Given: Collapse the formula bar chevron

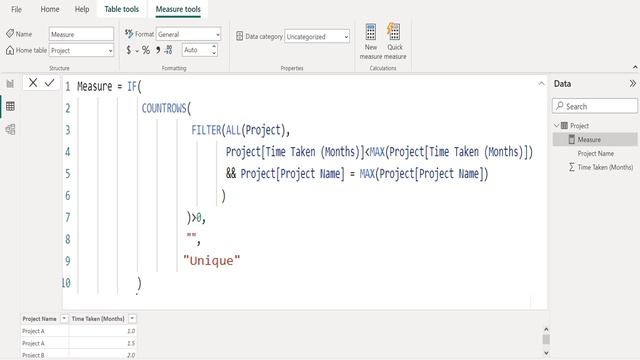Looking at the screenshot, I should pos(541,83).
